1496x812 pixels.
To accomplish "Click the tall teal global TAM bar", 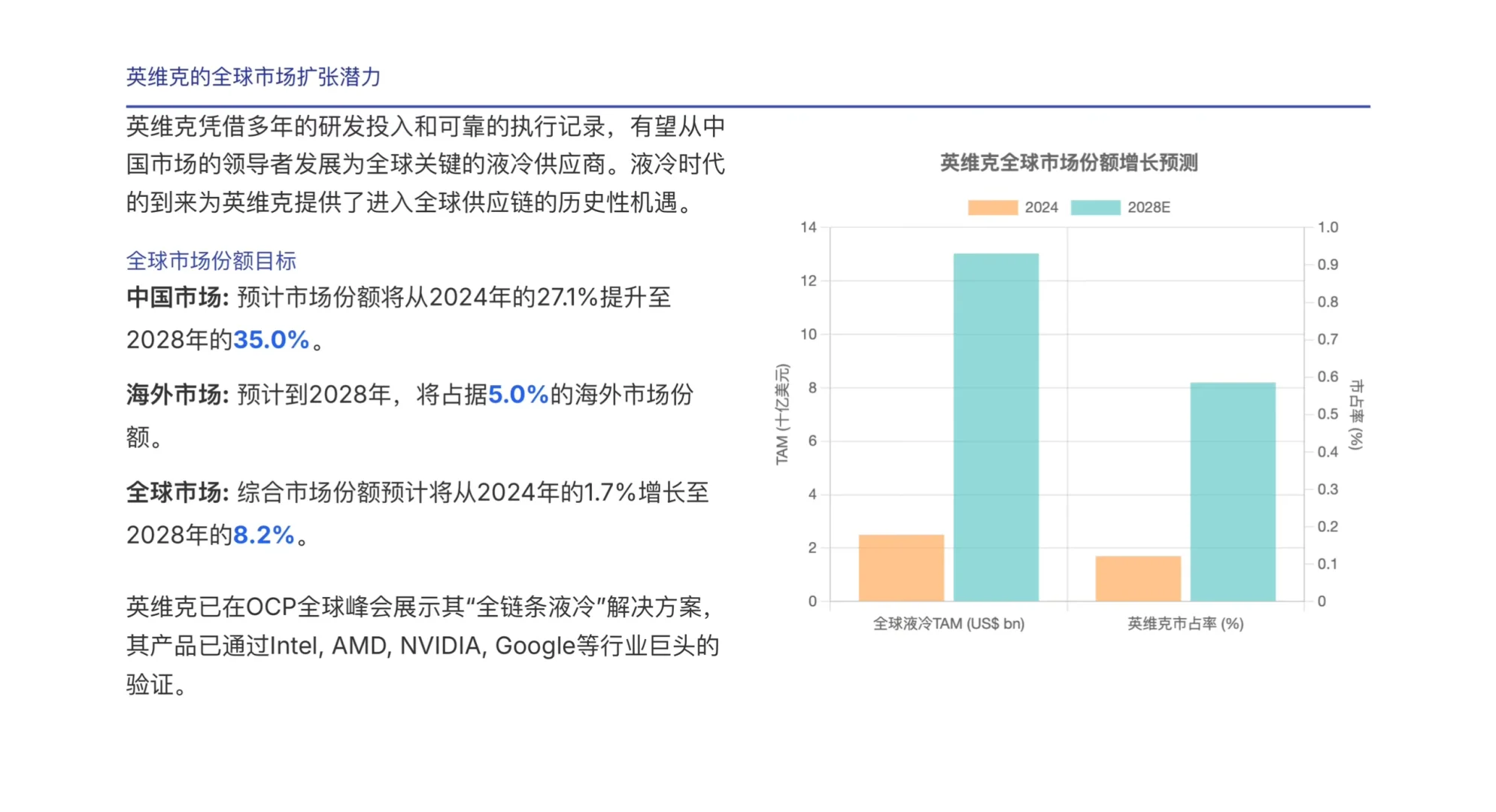I will [x=996, y=427].
